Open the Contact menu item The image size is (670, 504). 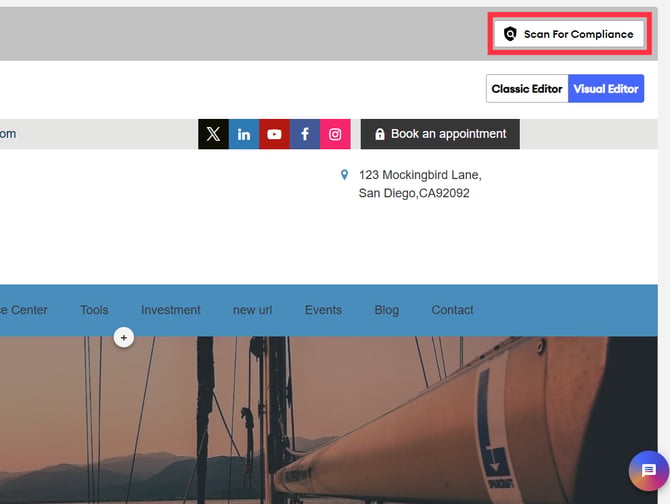tap(453, 310)
